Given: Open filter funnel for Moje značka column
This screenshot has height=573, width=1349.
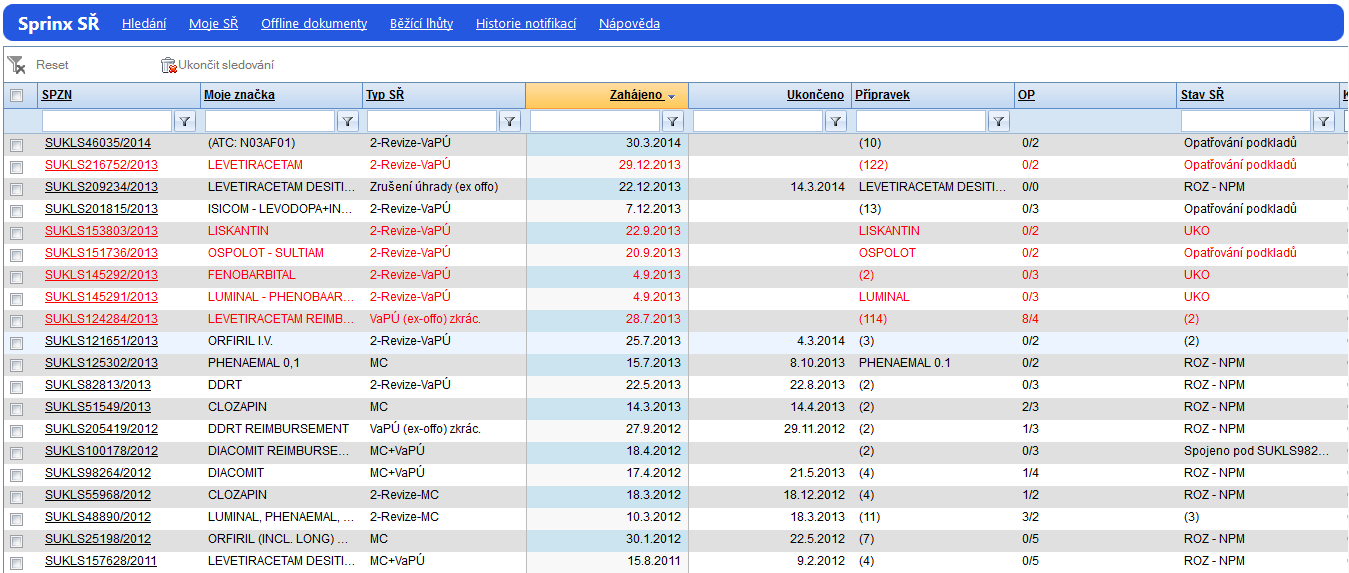Looking at the screenshot, I should coord(347,121).
